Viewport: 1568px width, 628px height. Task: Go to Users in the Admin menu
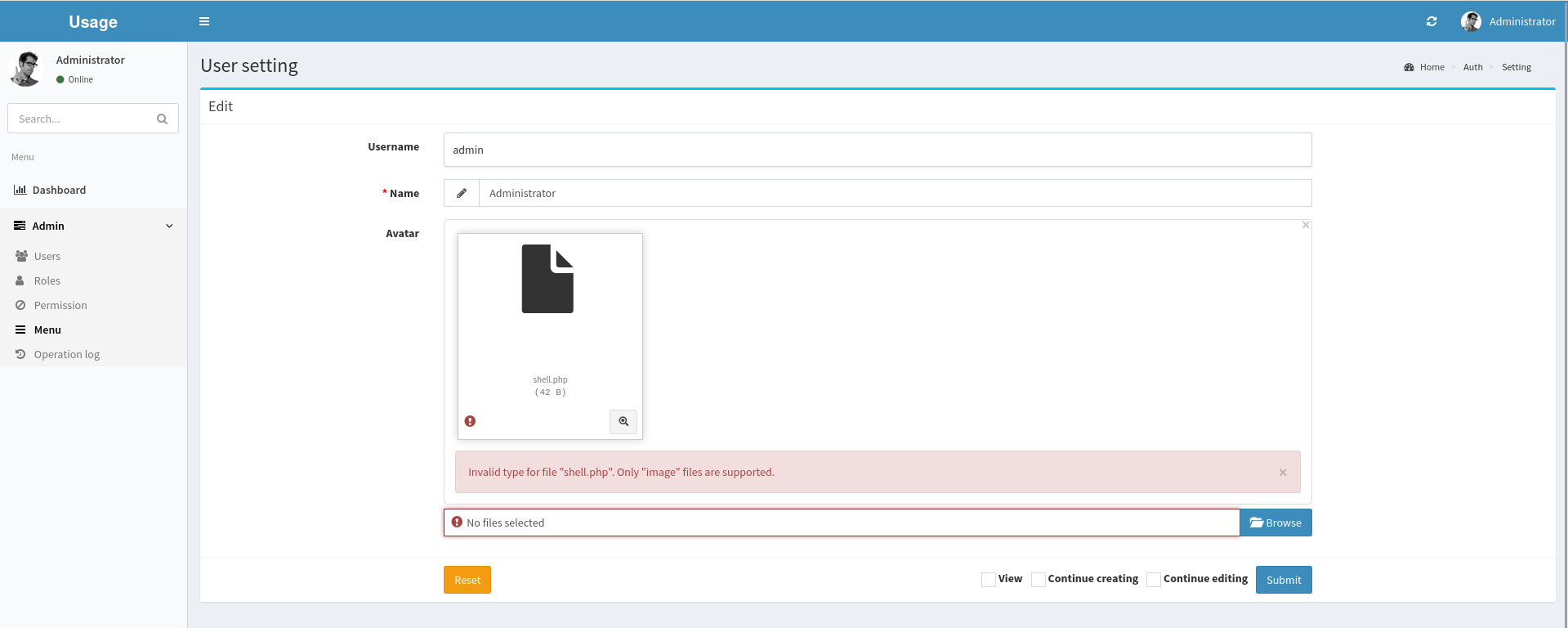[47, 256]
